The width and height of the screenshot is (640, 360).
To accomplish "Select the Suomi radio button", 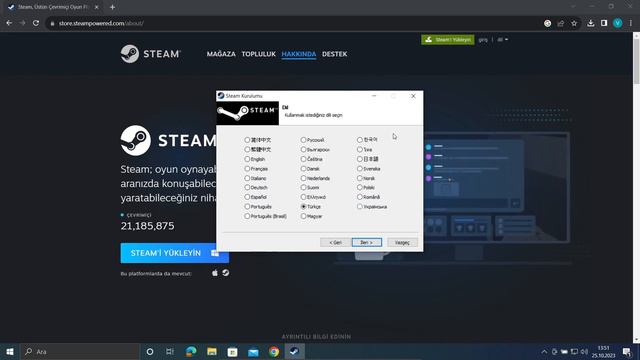I will coord(303,187).
